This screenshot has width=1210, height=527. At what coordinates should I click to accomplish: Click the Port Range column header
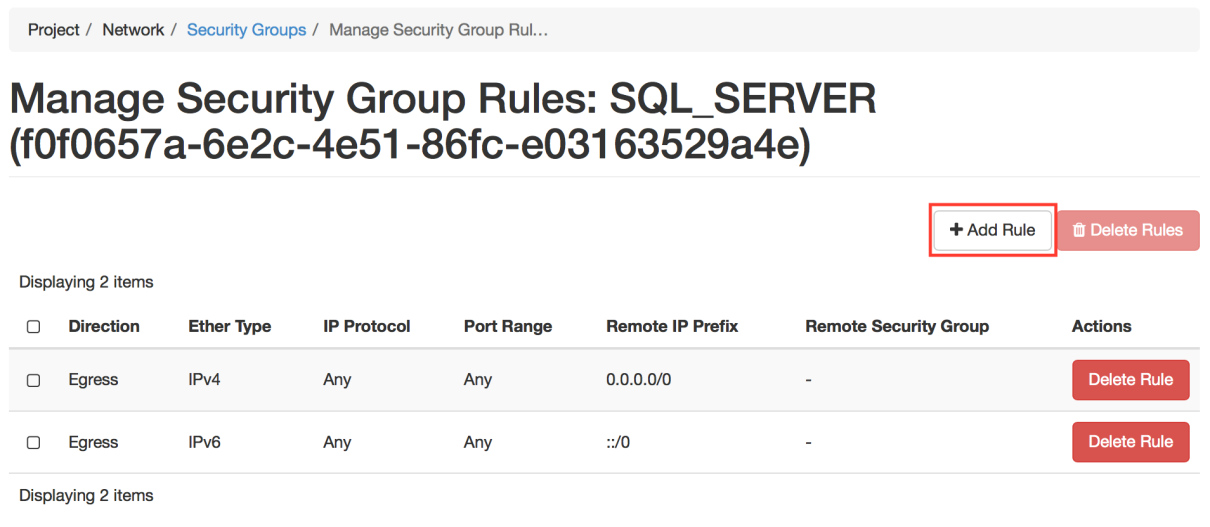(508, 326)
